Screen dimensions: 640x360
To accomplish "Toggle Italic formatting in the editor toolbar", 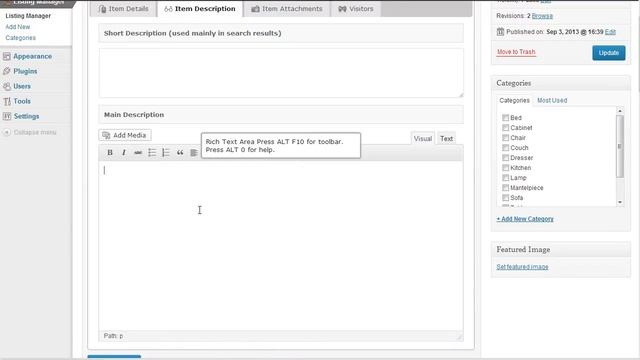I will click(124, 153).
